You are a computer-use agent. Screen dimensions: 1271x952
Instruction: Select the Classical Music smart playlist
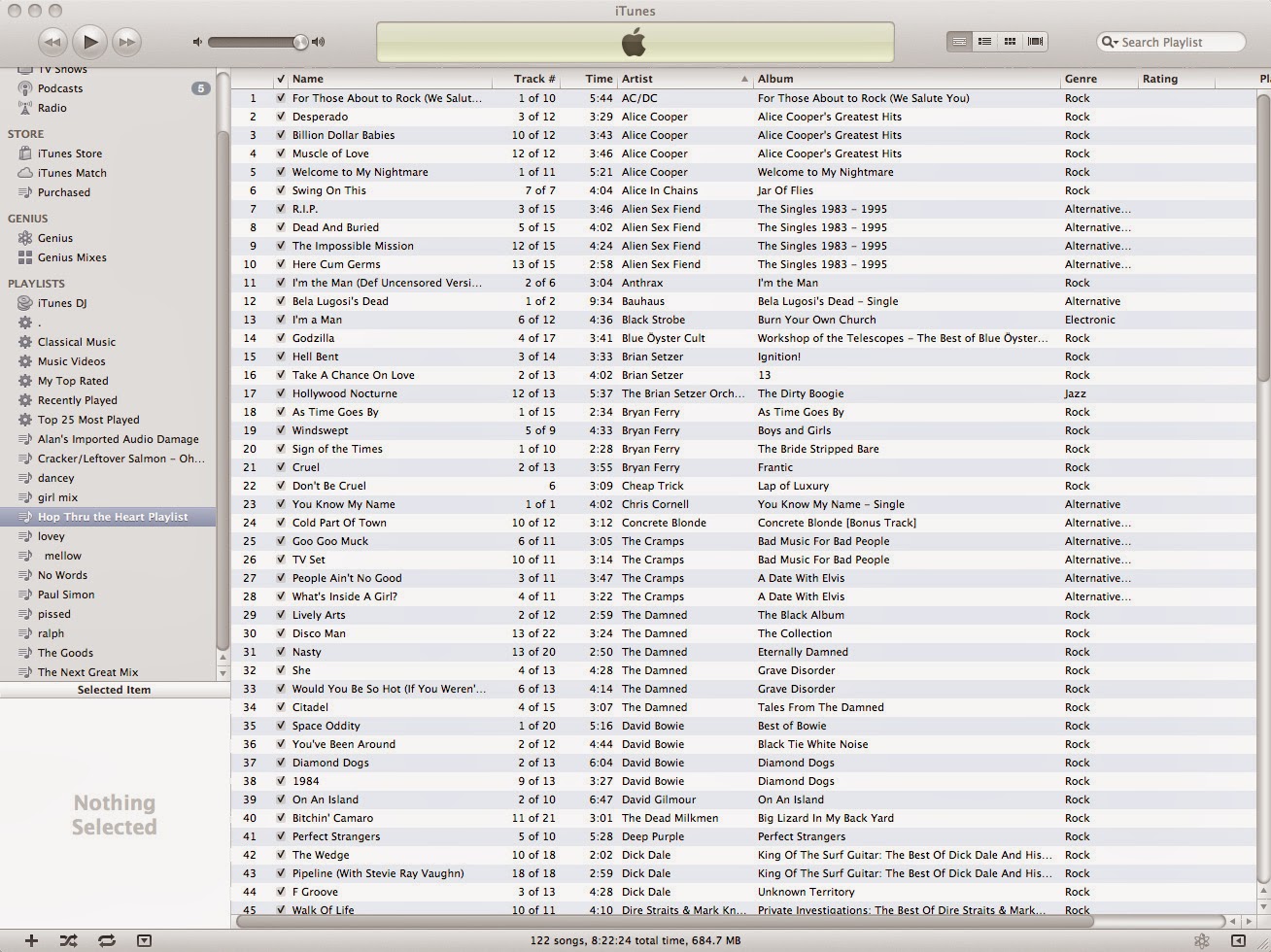click(x=77, y=342)
